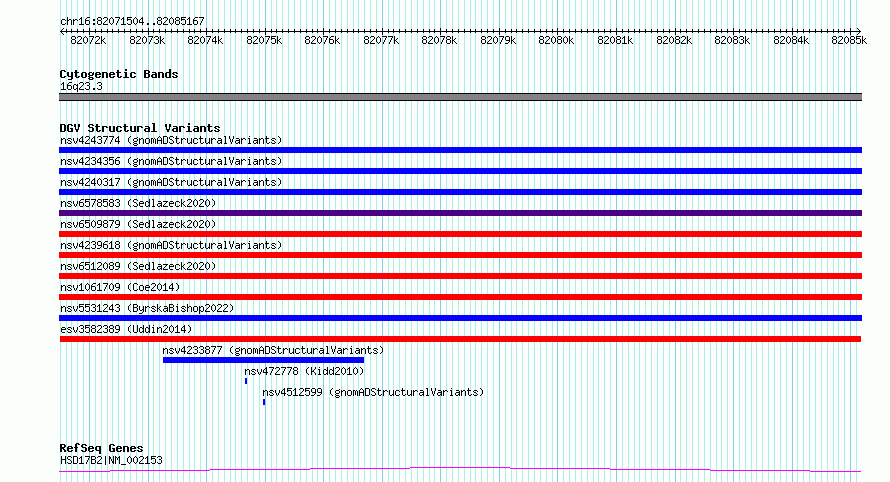Select the tiny blue mark for nsv472778

coord(246,381)
